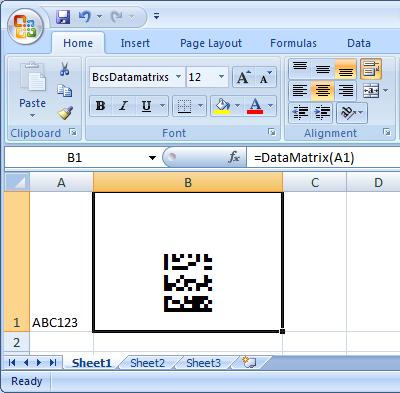
Task: Open underline style dropdown arrow
Action: [163, 106]
